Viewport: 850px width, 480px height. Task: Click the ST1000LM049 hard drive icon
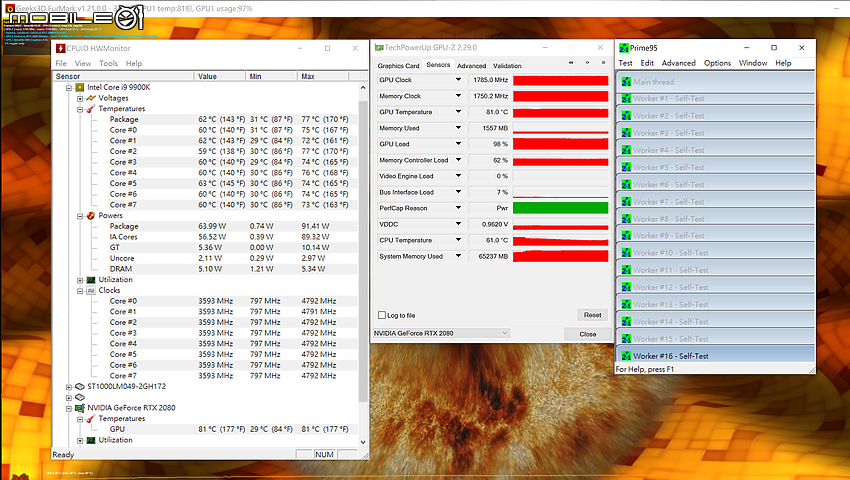[x=80, y=387]
